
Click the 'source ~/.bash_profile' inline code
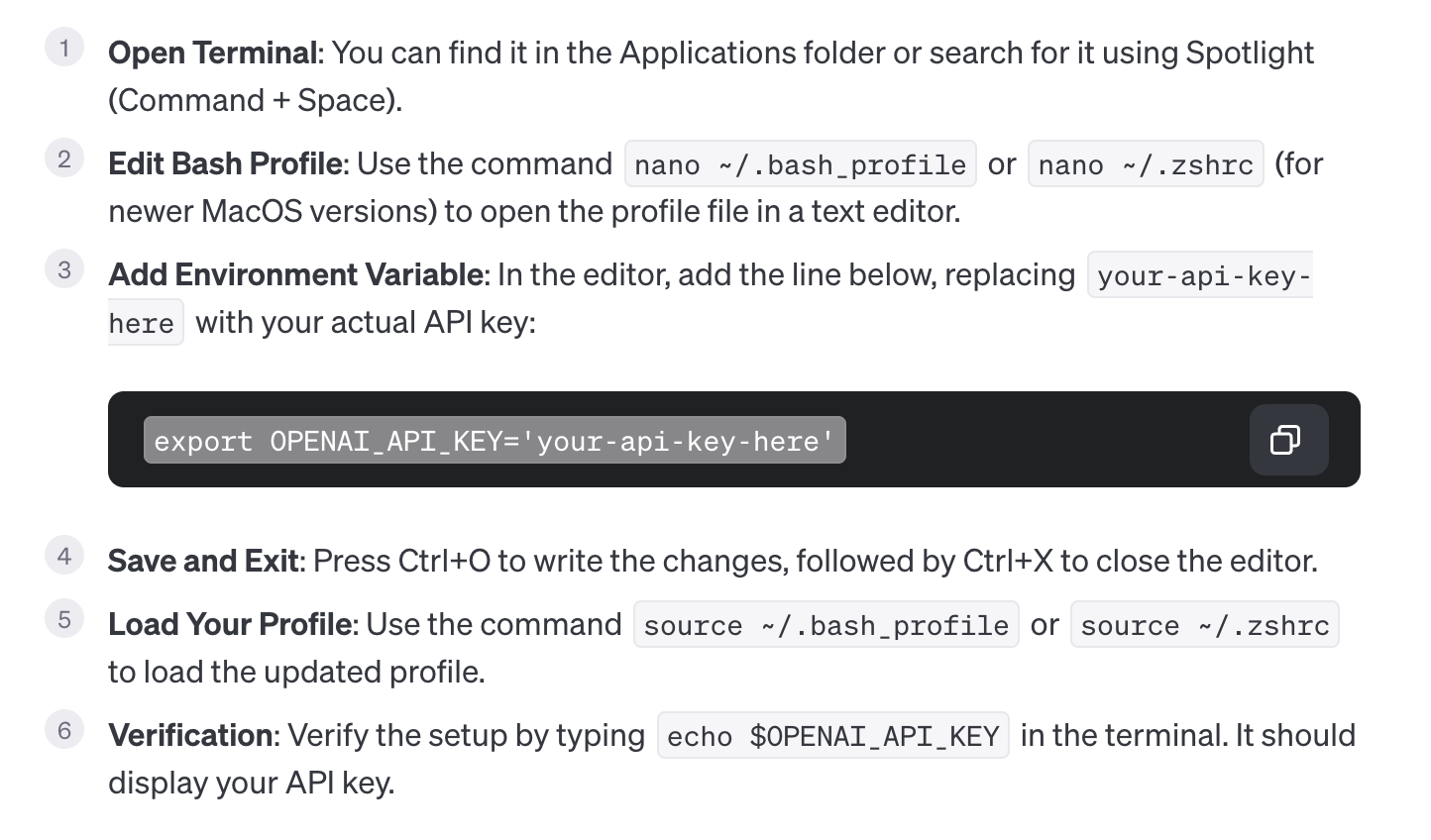point(826,625)
